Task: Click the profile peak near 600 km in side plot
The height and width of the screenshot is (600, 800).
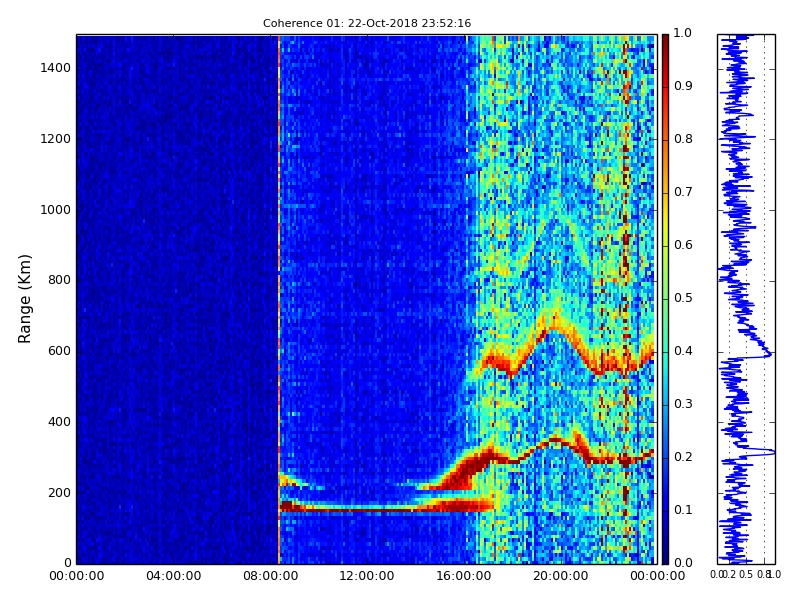Action: (767, 354)
